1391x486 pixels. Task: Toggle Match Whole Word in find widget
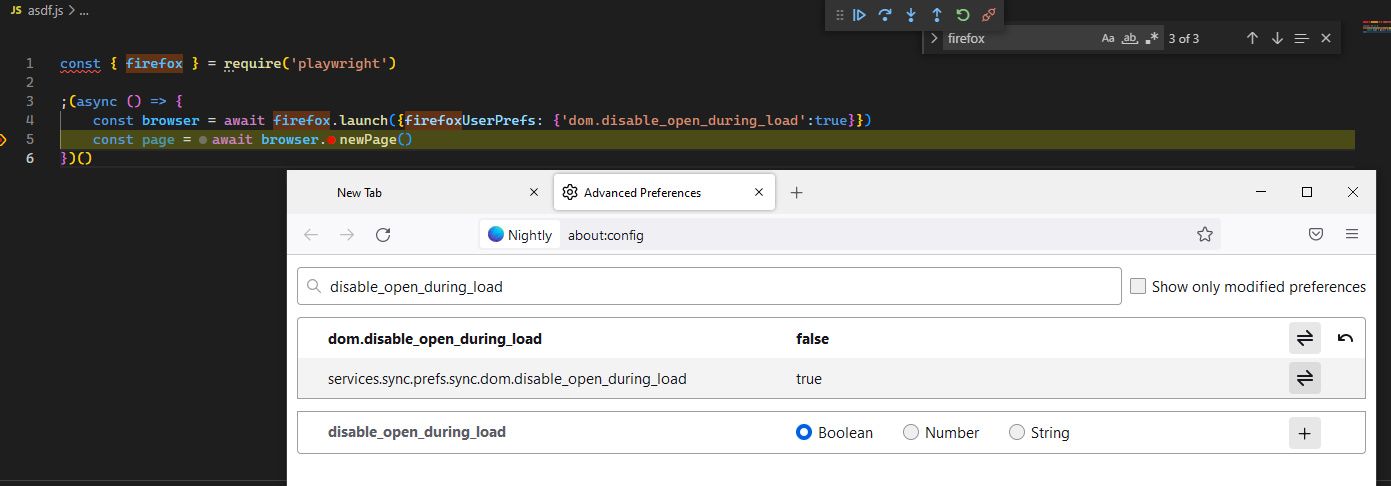pyautogui.click(x=1130, y=38)
